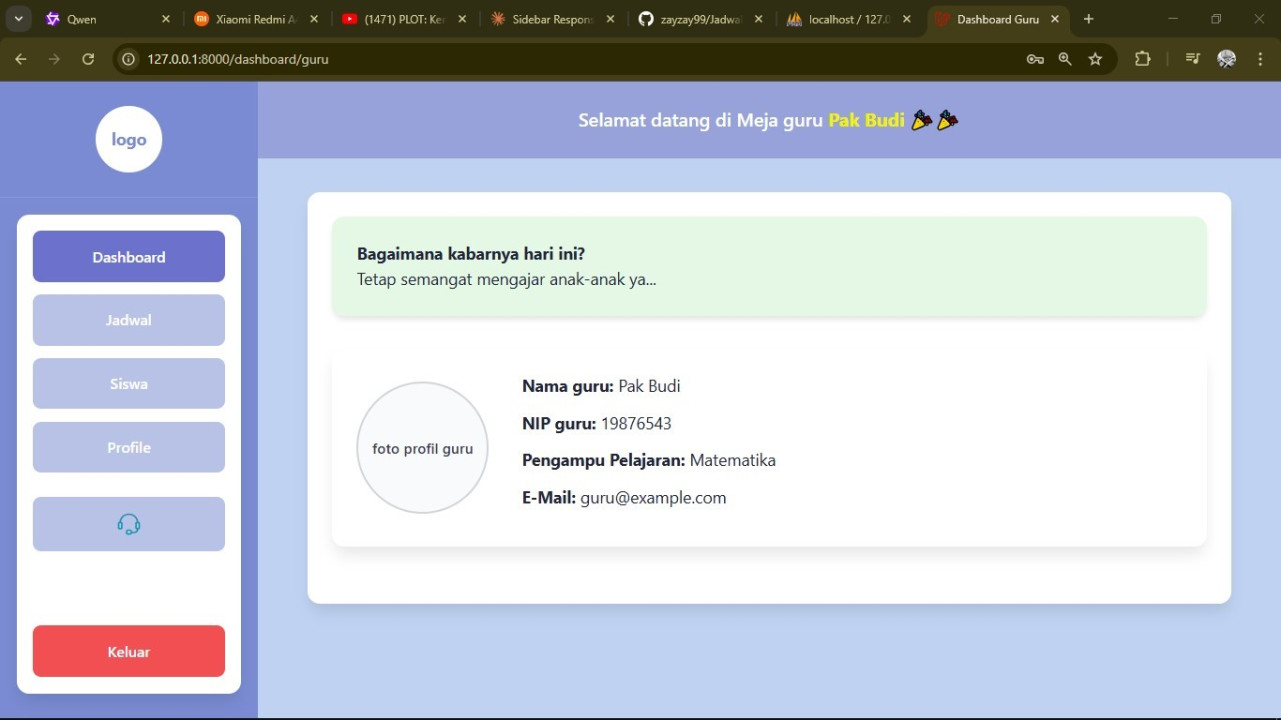Click the headset support icon in sidebar
The image size is (1281, 720).
(x=128, y=524)
